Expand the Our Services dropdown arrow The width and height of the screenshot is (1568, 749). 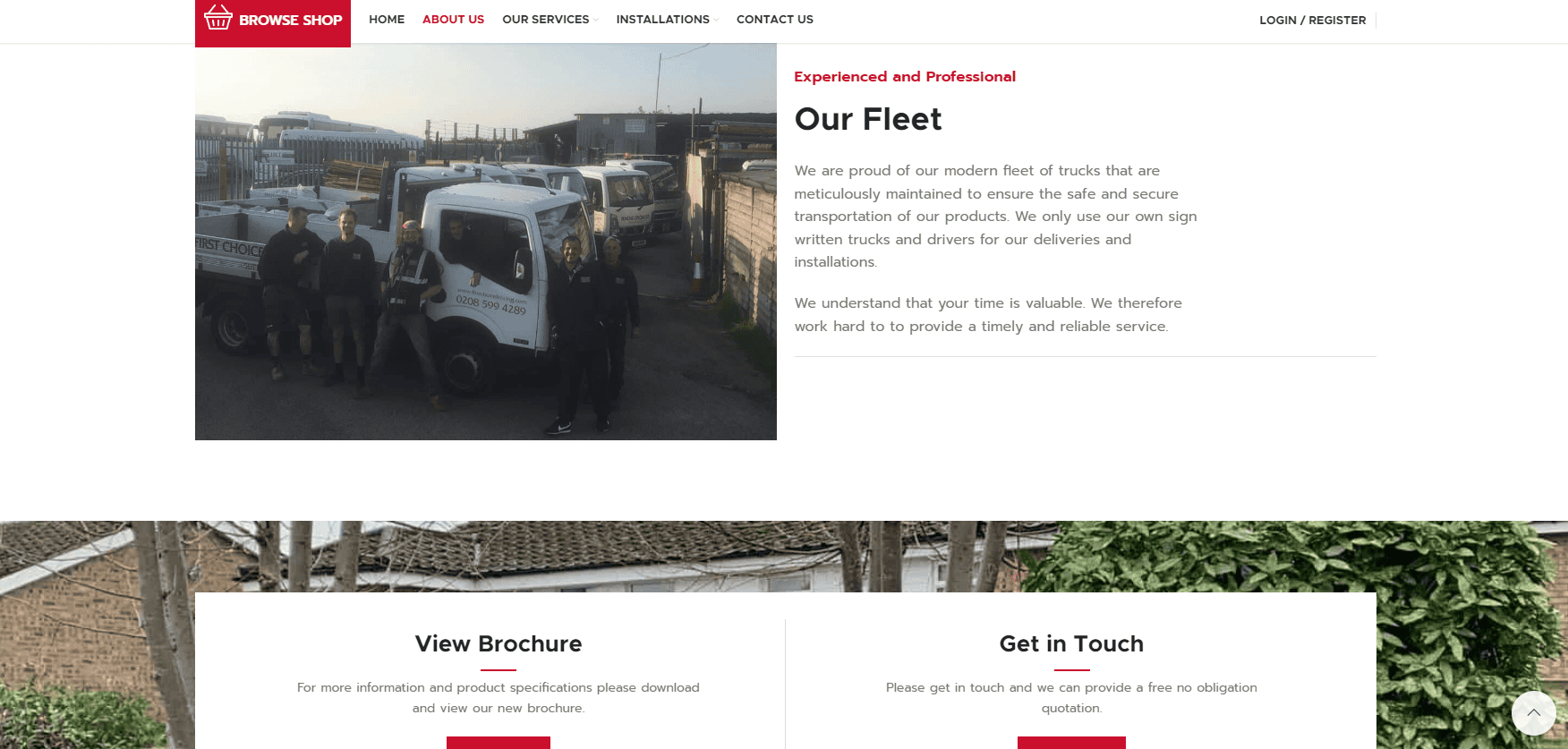[595, 20]
